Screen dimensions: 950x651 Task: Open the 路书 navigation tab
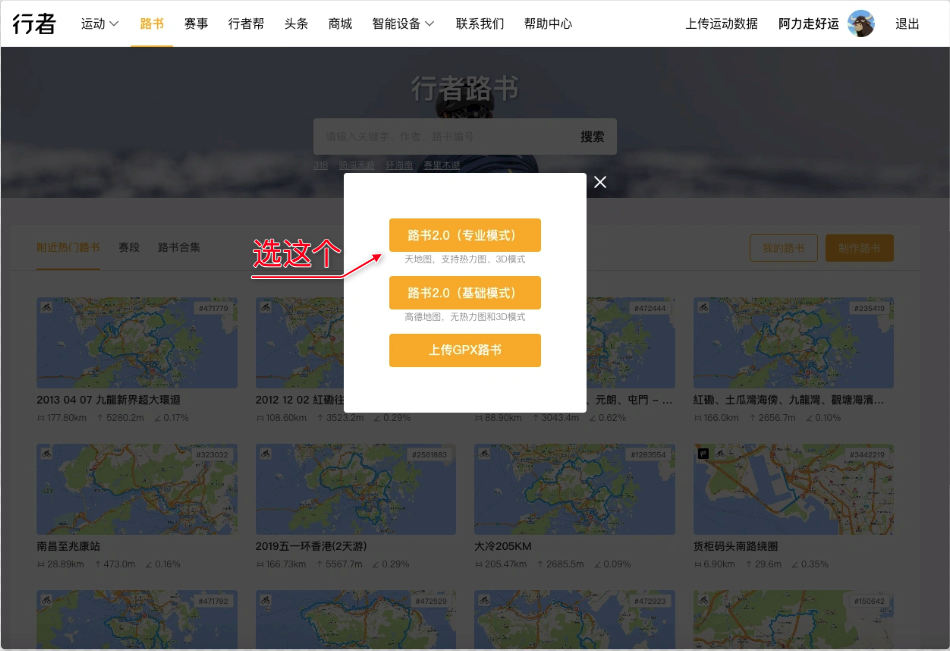152,24
